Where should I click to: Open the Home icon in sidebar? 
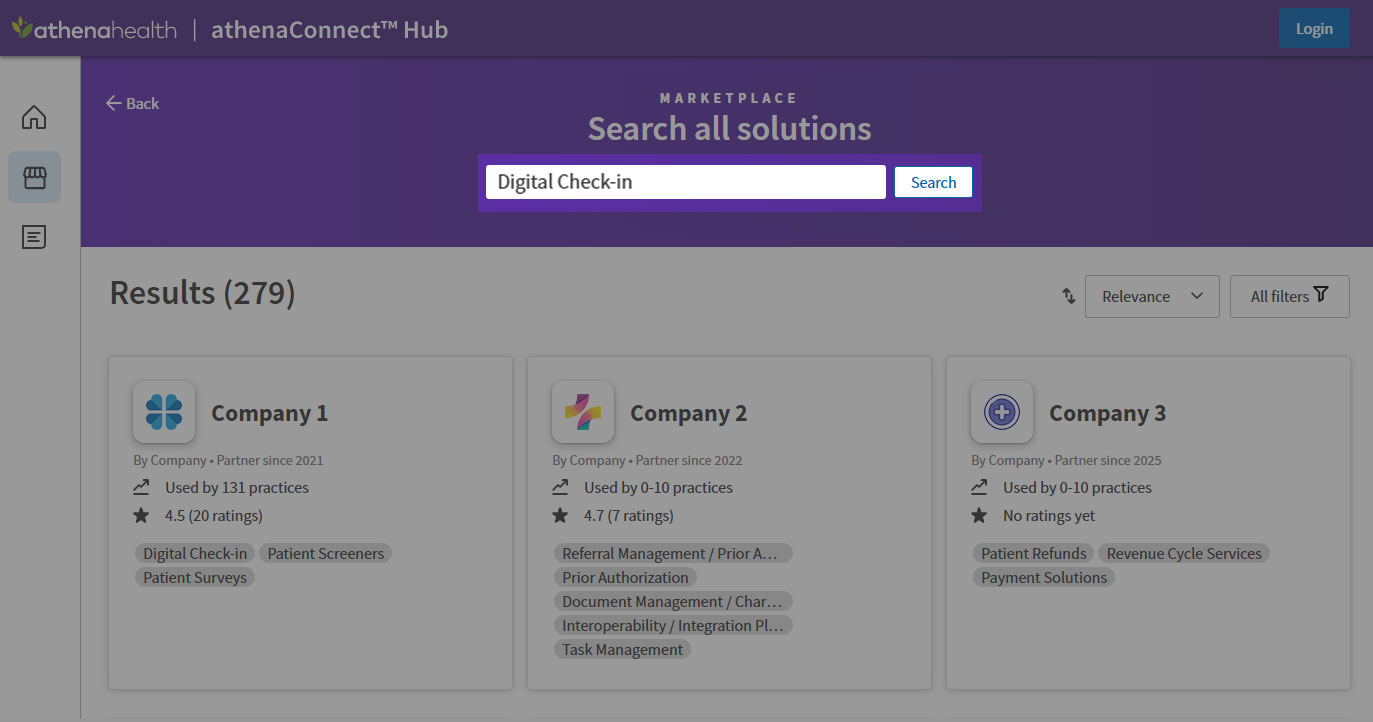pyautogui.click(x=34, y=117)
